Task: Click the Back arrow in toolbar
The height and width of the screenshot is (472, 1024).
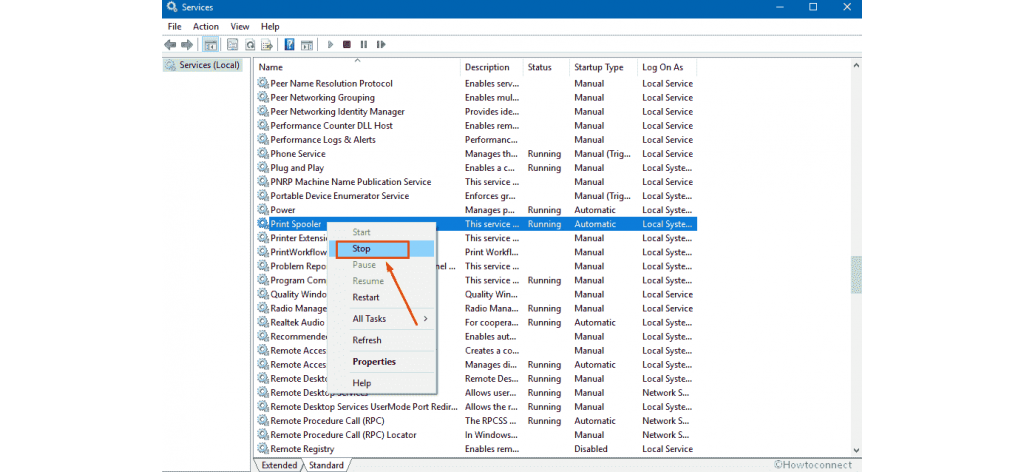Action: coord(170,45)
